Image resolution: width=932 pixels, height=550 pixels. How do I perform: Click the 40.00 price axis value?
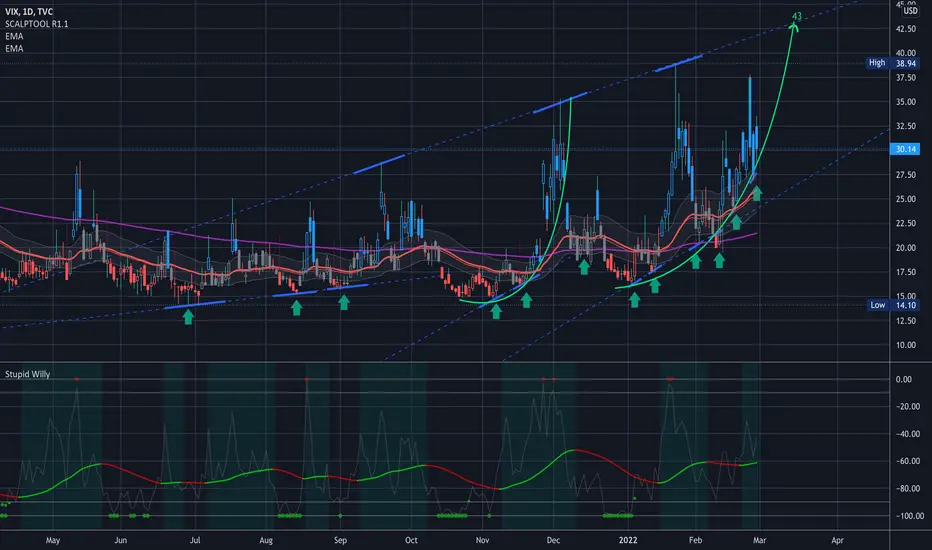tap(905, 53)
